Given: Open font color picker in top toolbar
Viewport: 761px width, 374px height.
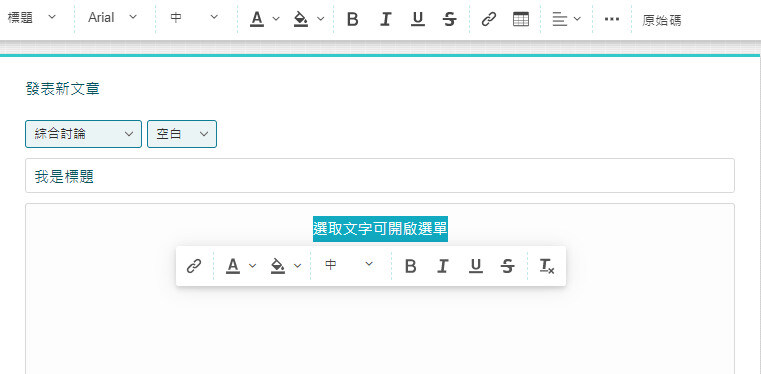Looking at the screenshot, I should (x=265, y=19).
